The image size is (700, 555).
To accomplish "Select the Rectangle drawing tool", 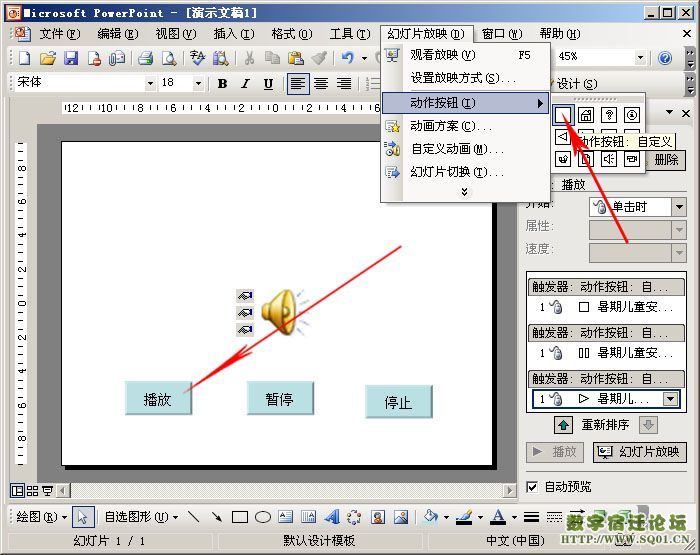I will pyautogui.click(x=240, y=517).
